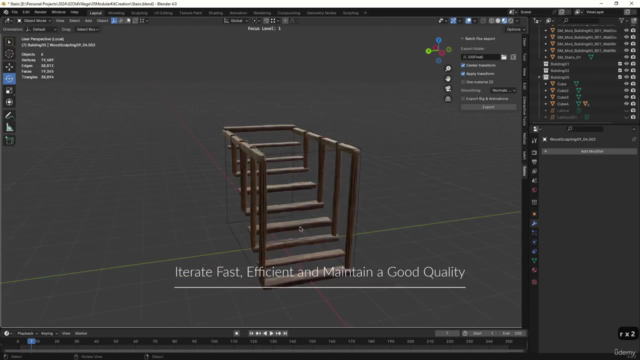Activate the Measure tool
This screenshot has height=360, width=640.
pyautogui.click(x=9, y=128)
